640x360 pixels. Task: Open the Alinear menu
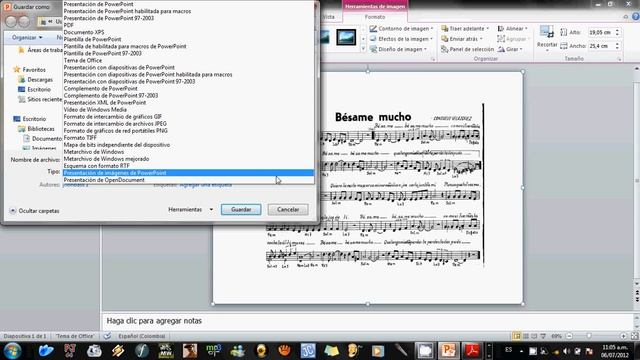(513, 29)
